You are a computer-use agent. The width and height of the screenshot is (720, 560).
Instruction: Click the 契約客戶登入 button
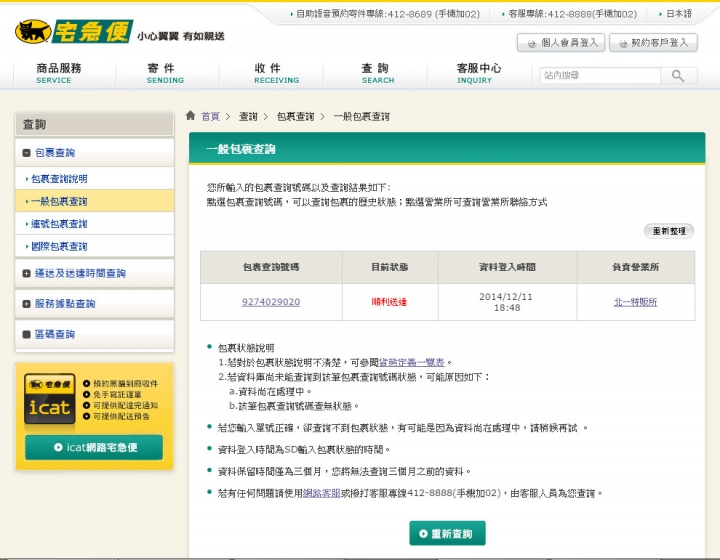tap(653, 43)
